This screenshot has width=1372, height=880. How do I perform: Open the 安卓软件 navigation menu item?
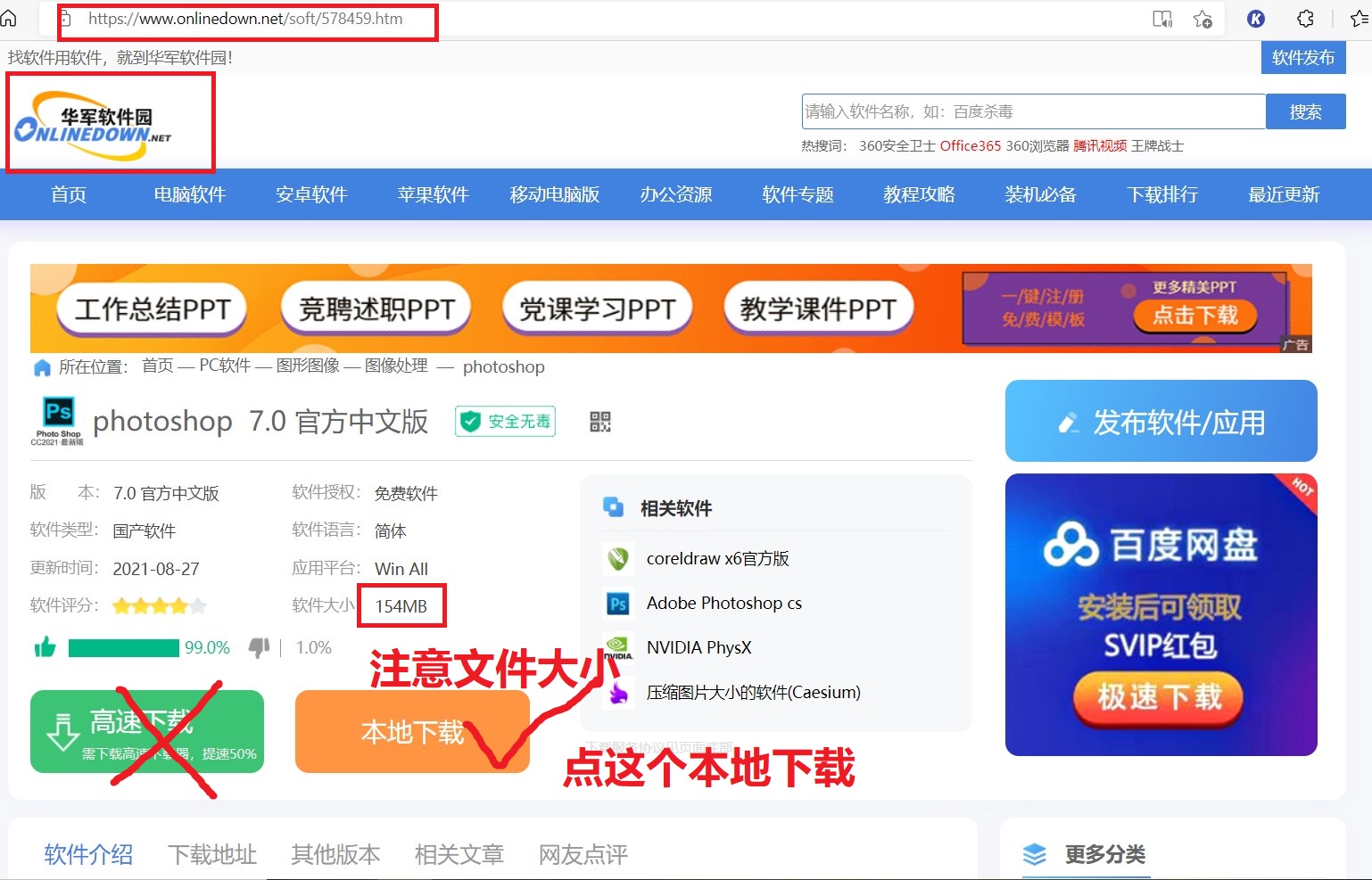pos(310,194)
